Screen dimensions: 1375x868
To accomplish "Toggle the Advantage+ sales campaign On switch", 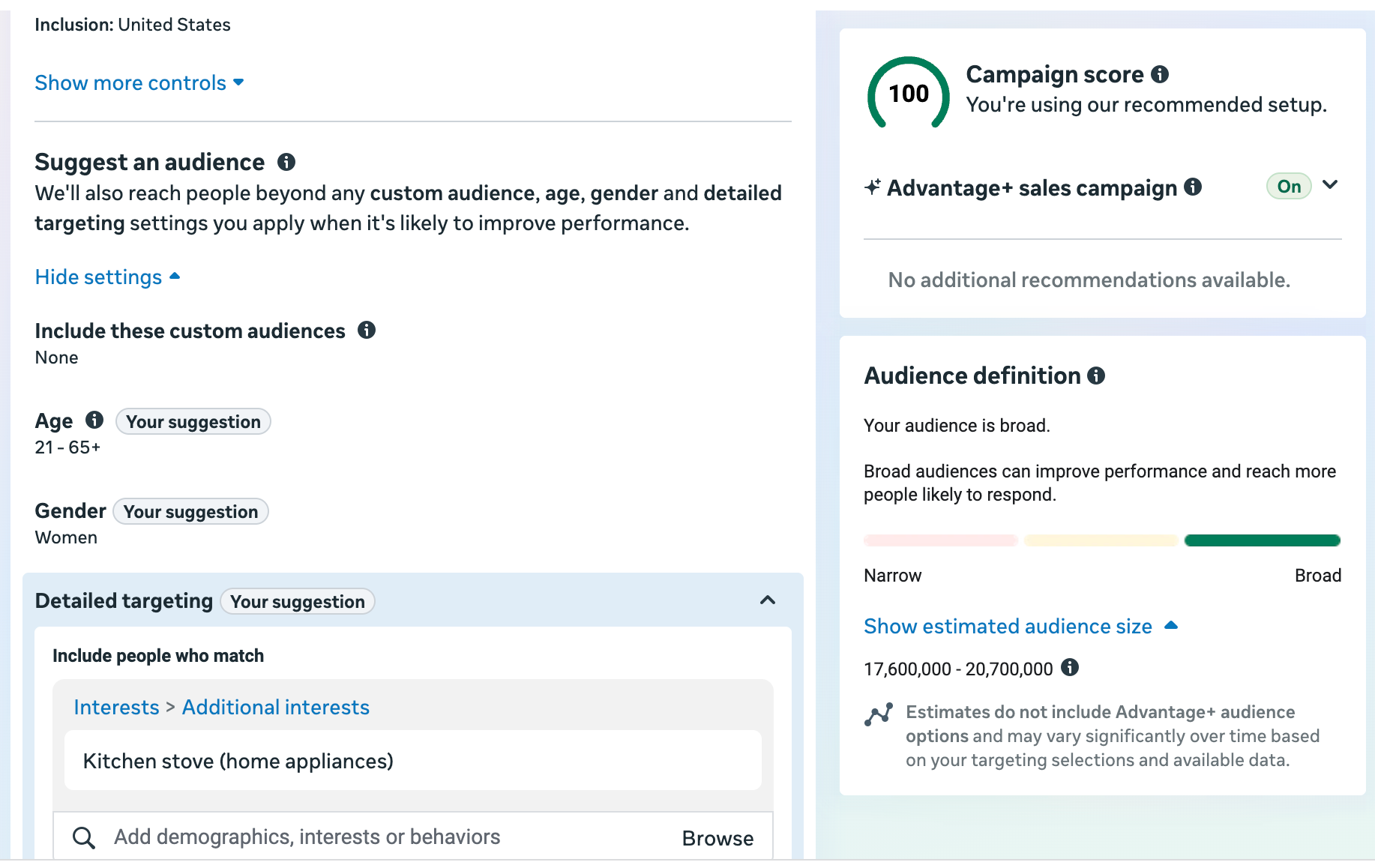I will (1288, 187).
